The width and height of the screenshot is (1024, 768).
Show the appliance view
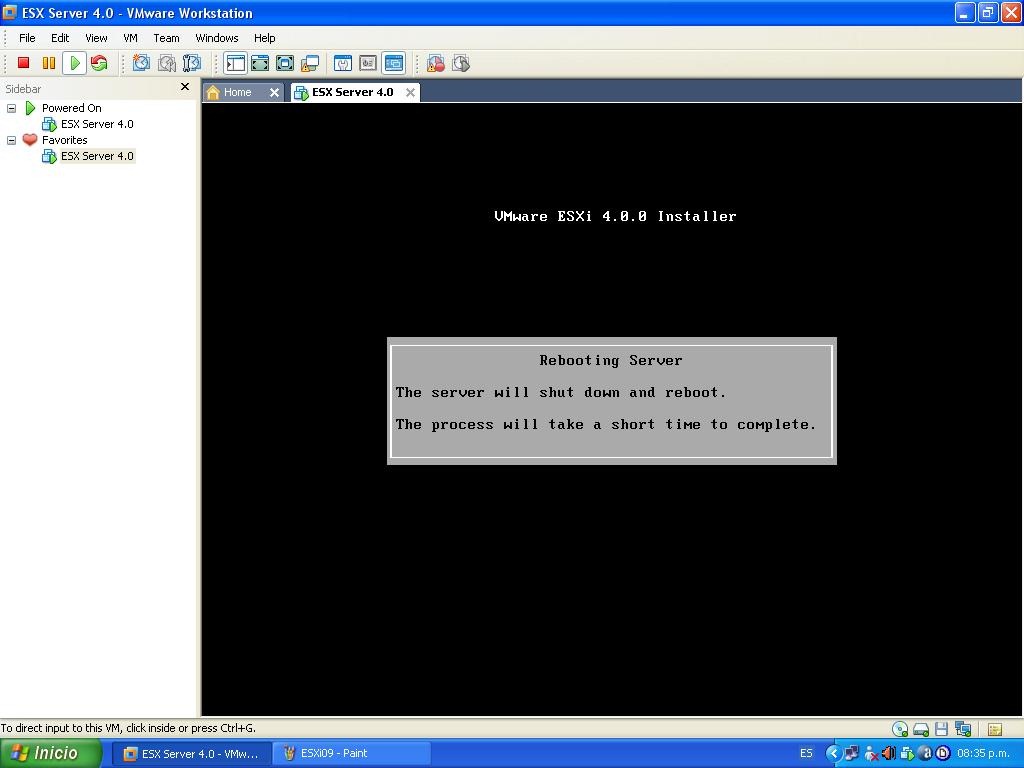(368, 63)
